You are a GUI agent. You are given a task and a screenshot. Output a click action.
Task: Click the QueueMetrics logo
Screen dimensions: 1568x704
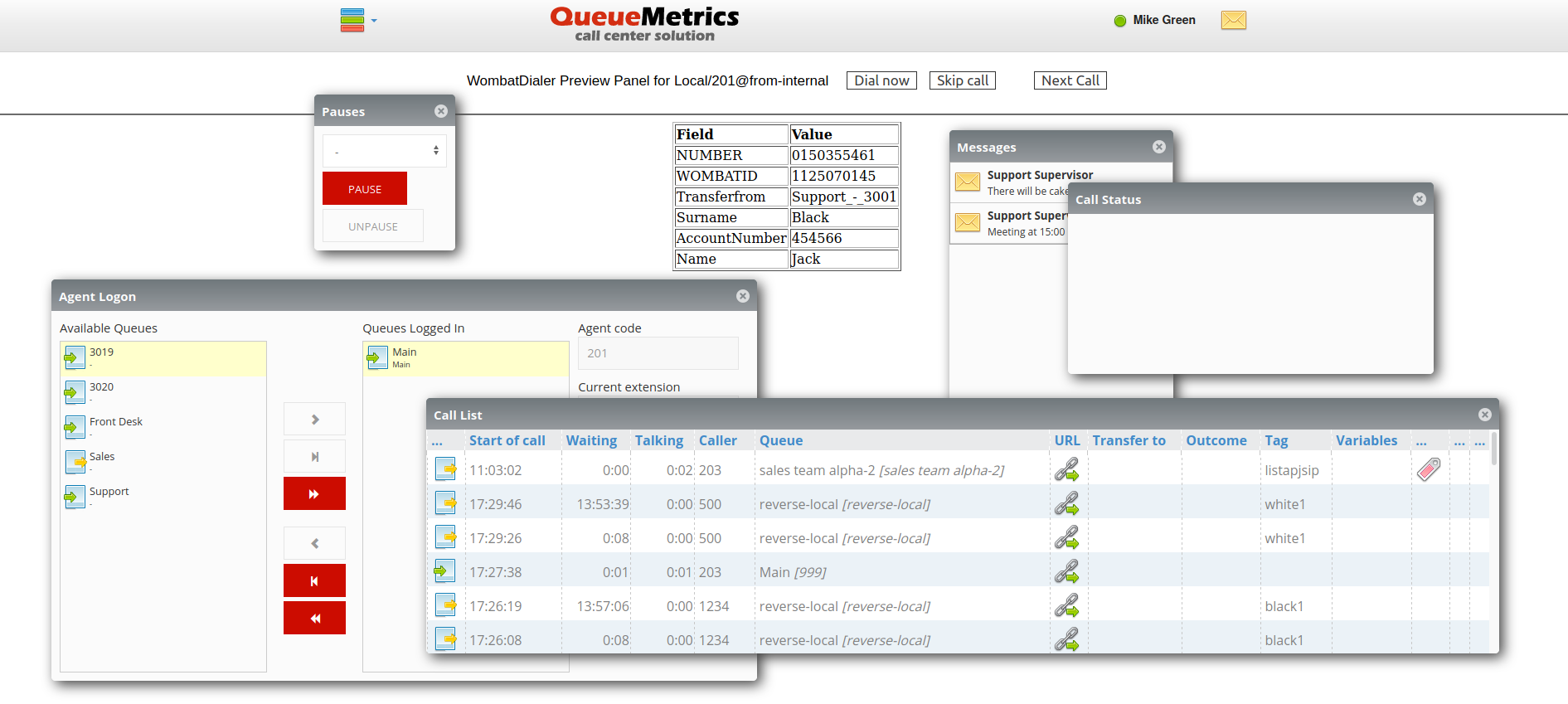(644, 24)
